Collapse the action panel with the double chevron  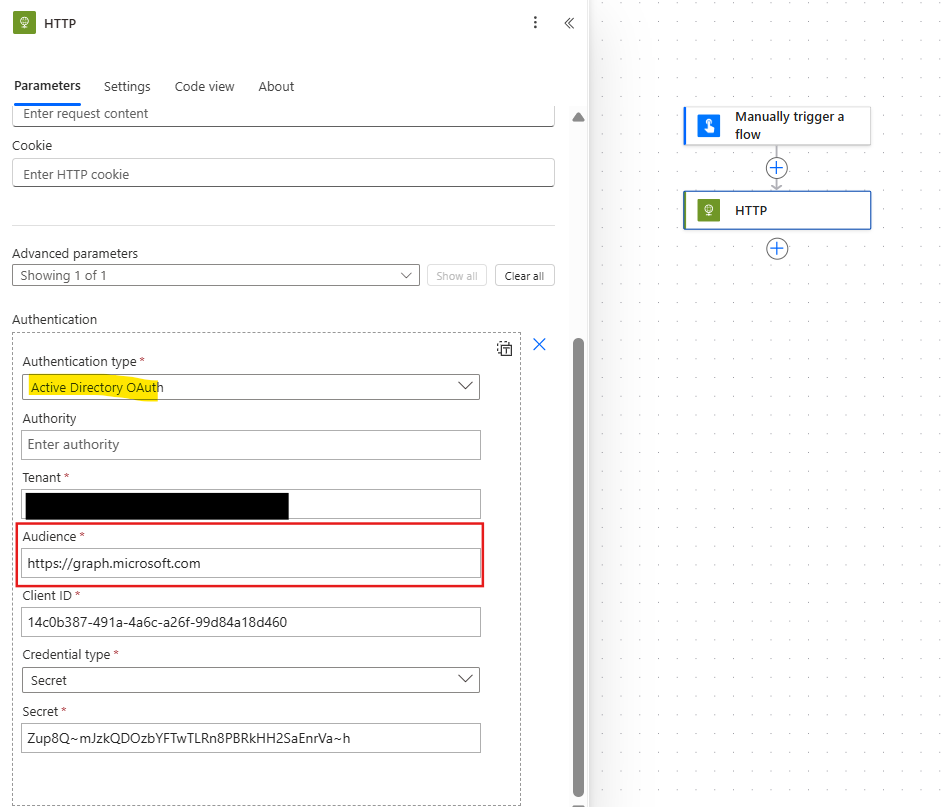[x=568, y=23]
